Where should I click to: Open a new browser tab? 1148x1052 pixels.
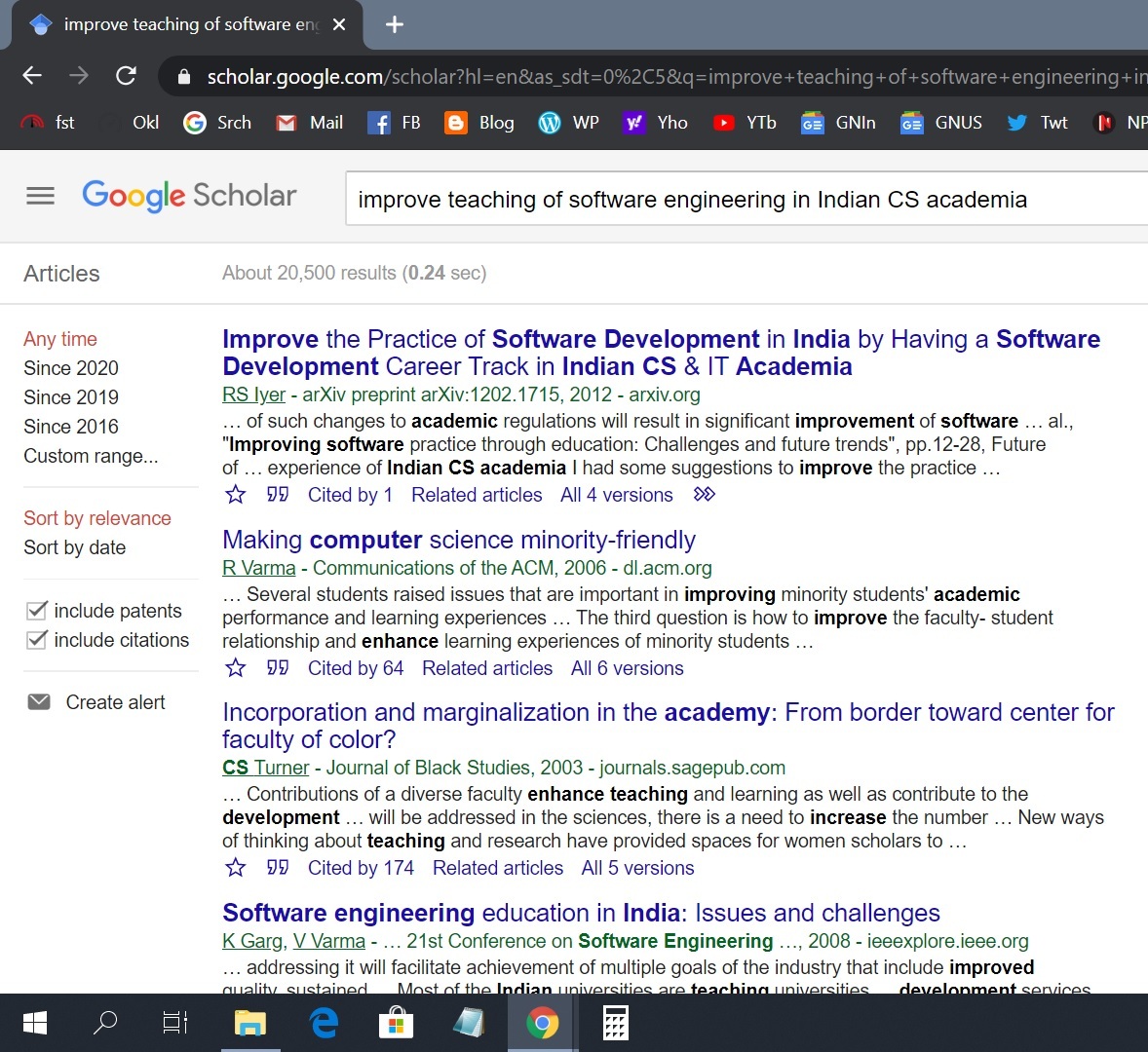point(395,24)
